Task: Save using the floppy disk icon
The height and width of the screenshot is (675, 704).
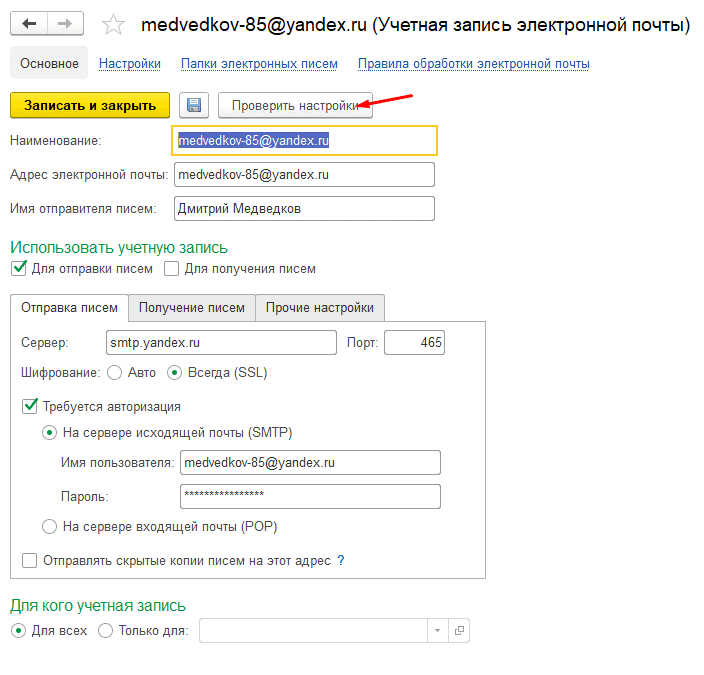Action: [194, 105]
